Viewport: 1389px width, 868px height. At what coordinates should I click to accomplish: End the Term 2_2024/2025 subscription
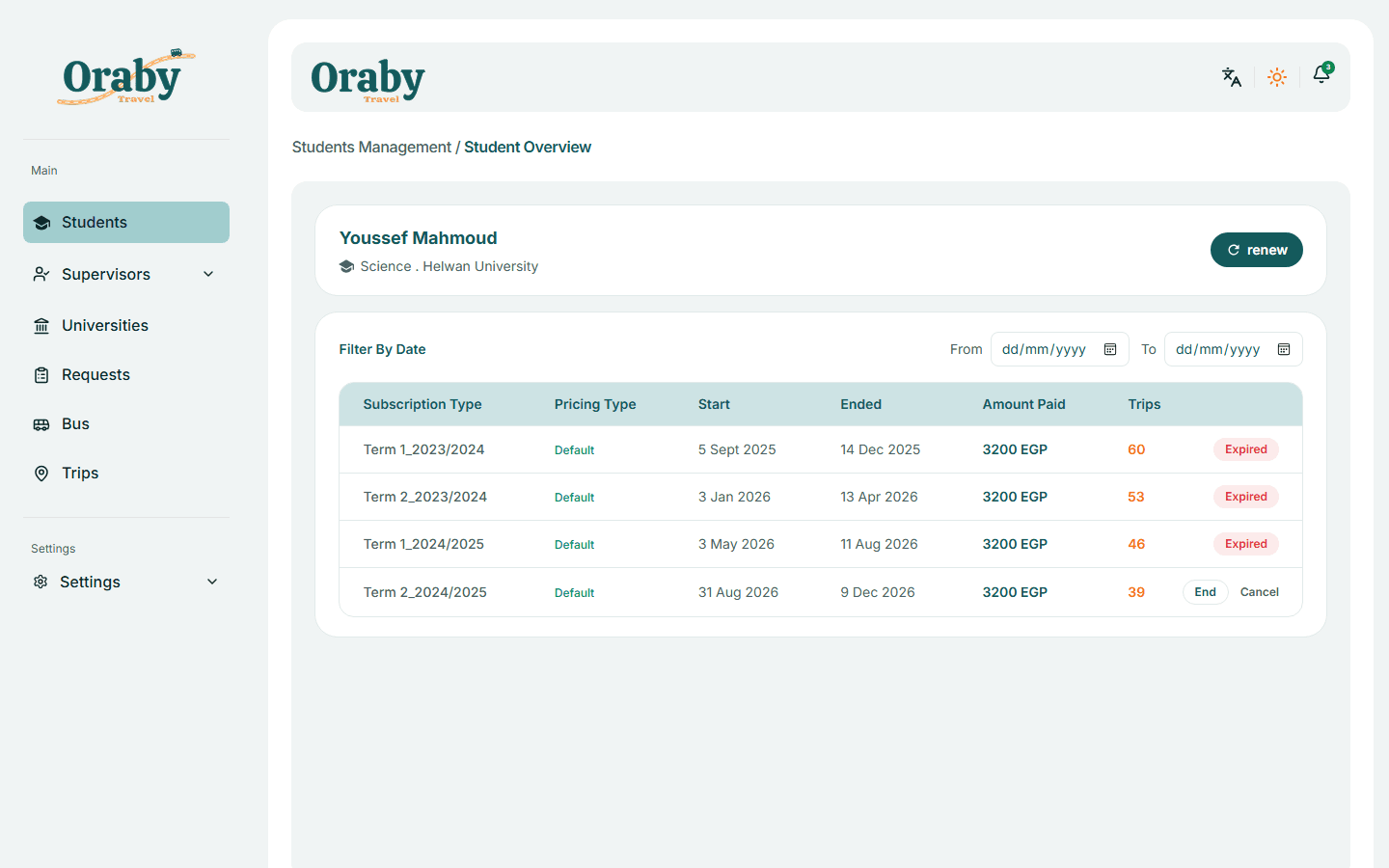[1206, 592]
